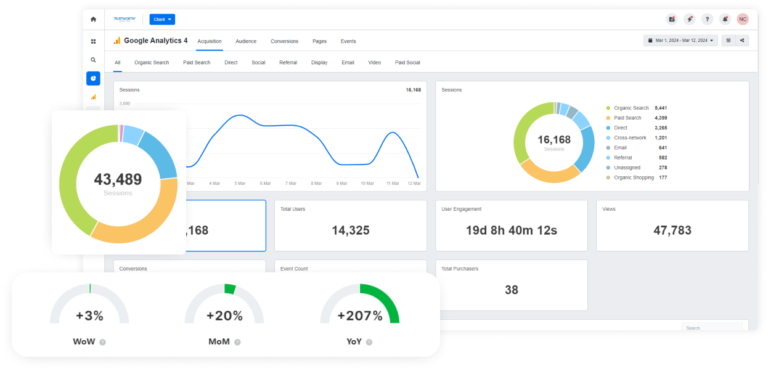Click the info icon next to WoW
The width and height of the screenshot is (768, 371).
(102, 342)
